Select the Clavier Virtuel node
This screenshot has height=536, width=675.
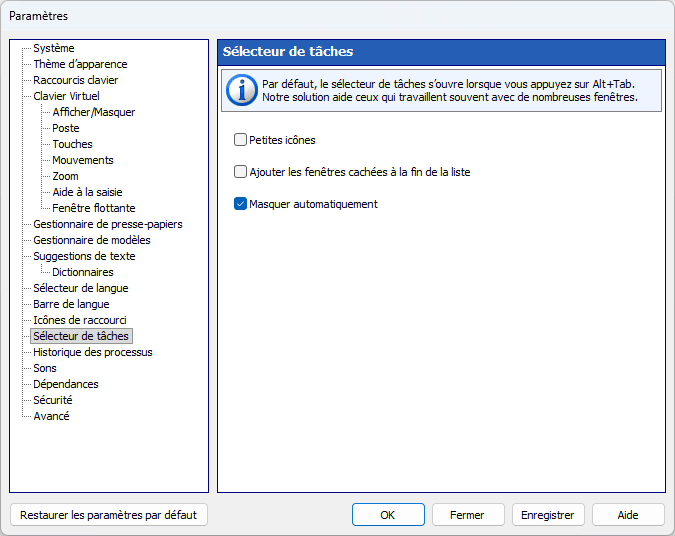tap(66, 96)
